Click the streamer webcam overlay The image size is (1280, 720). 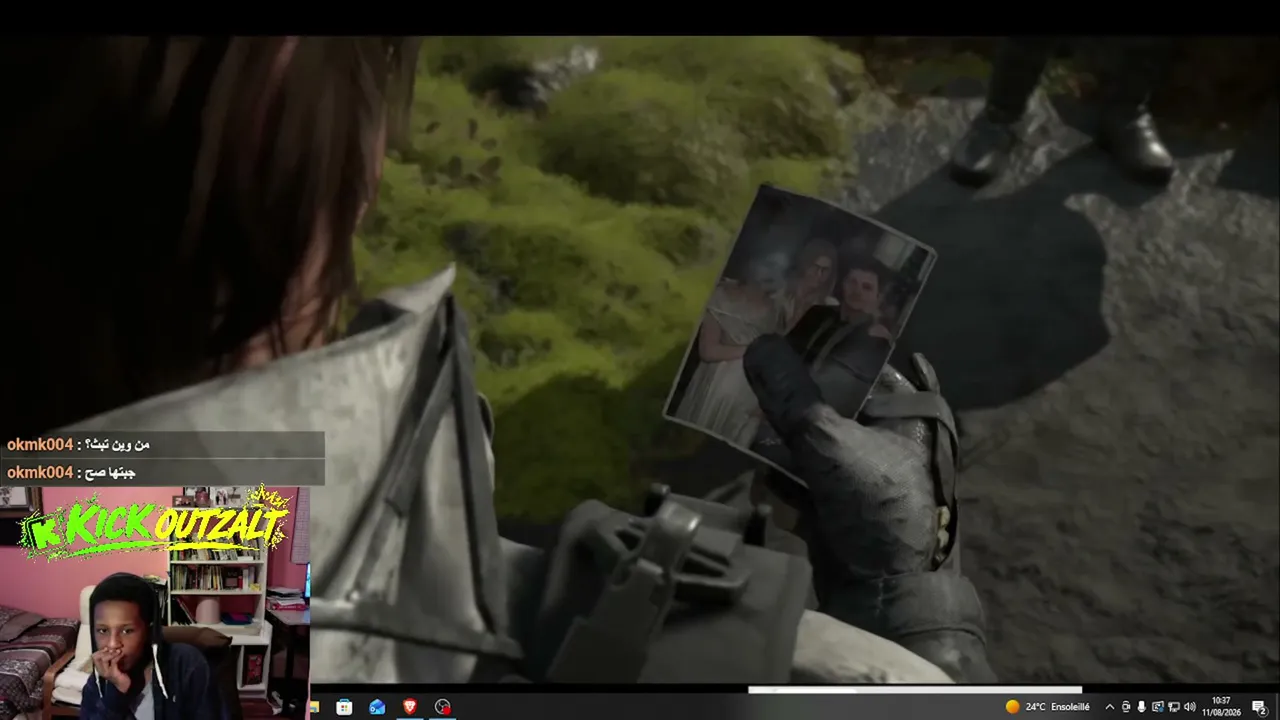click(x=155, y=603)
